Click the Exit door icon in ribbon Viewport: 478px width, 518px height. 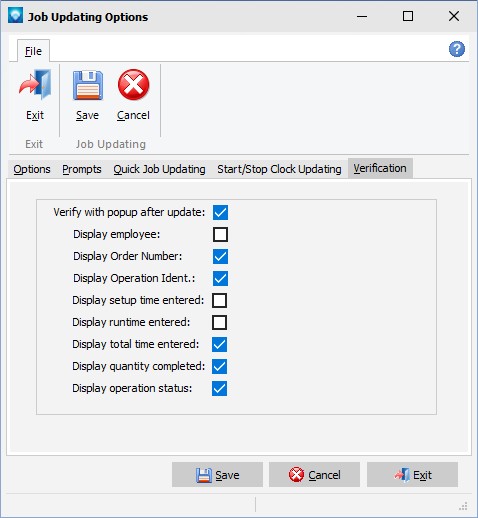click(x=35, y=85)
